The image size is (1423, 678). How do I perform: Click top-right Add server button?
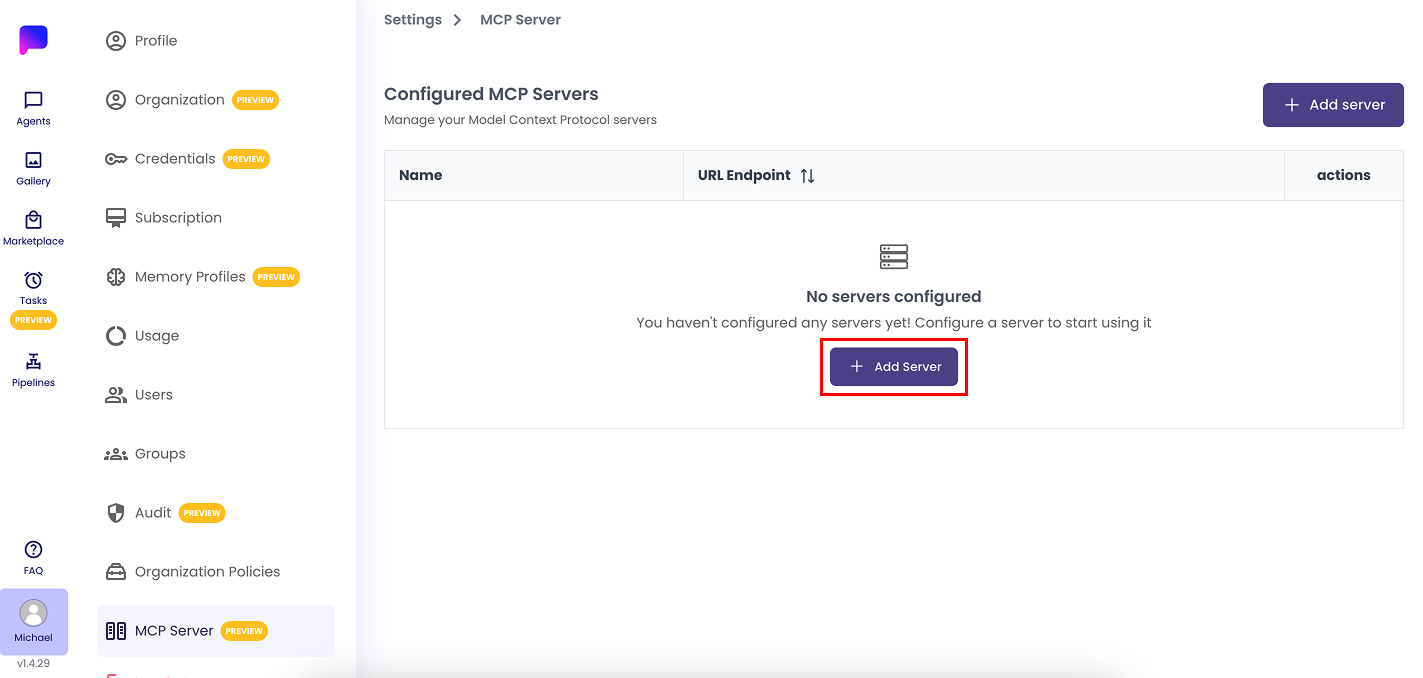click(1333, 105)
